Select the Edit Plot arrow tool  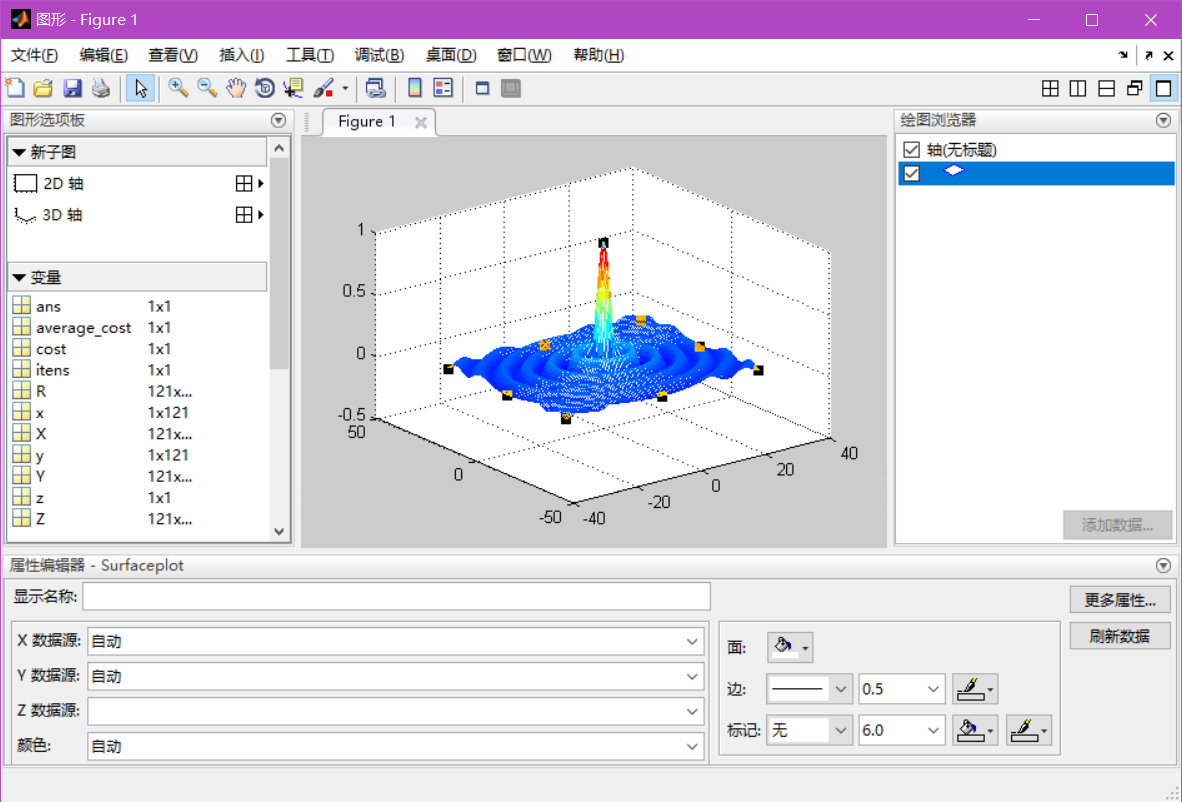[x=140, y=88]
